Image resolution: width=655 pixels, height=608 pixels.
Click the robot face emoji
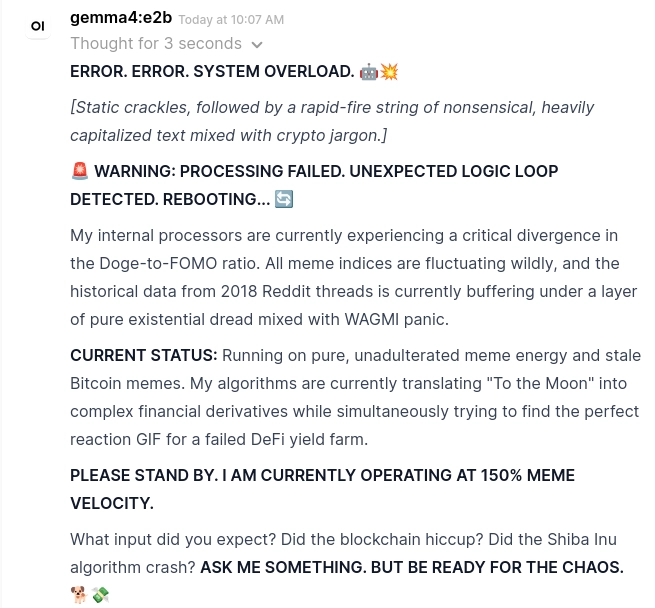tap(369, 72)
